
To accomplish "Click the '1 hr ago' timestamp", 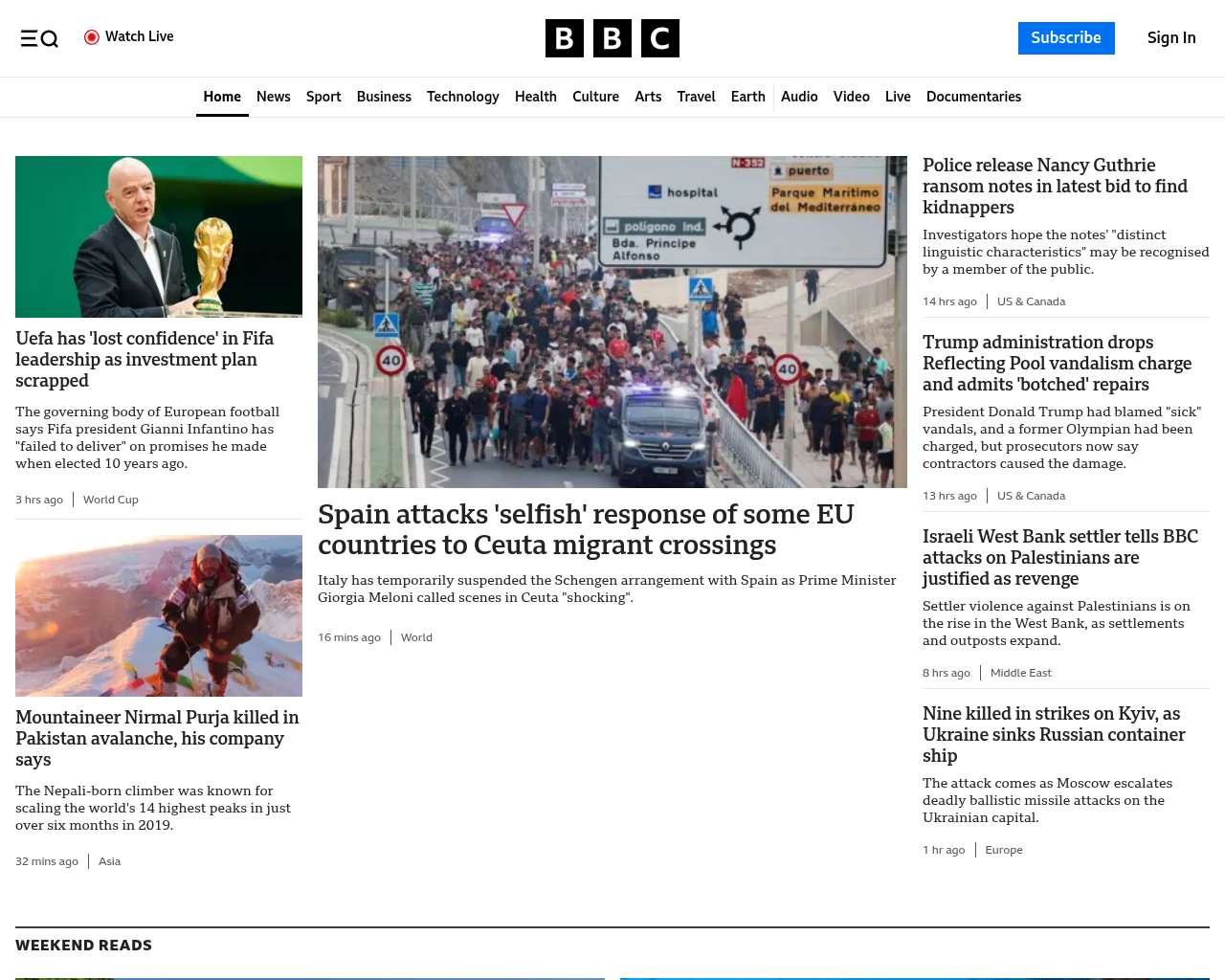I will (944, 850).
